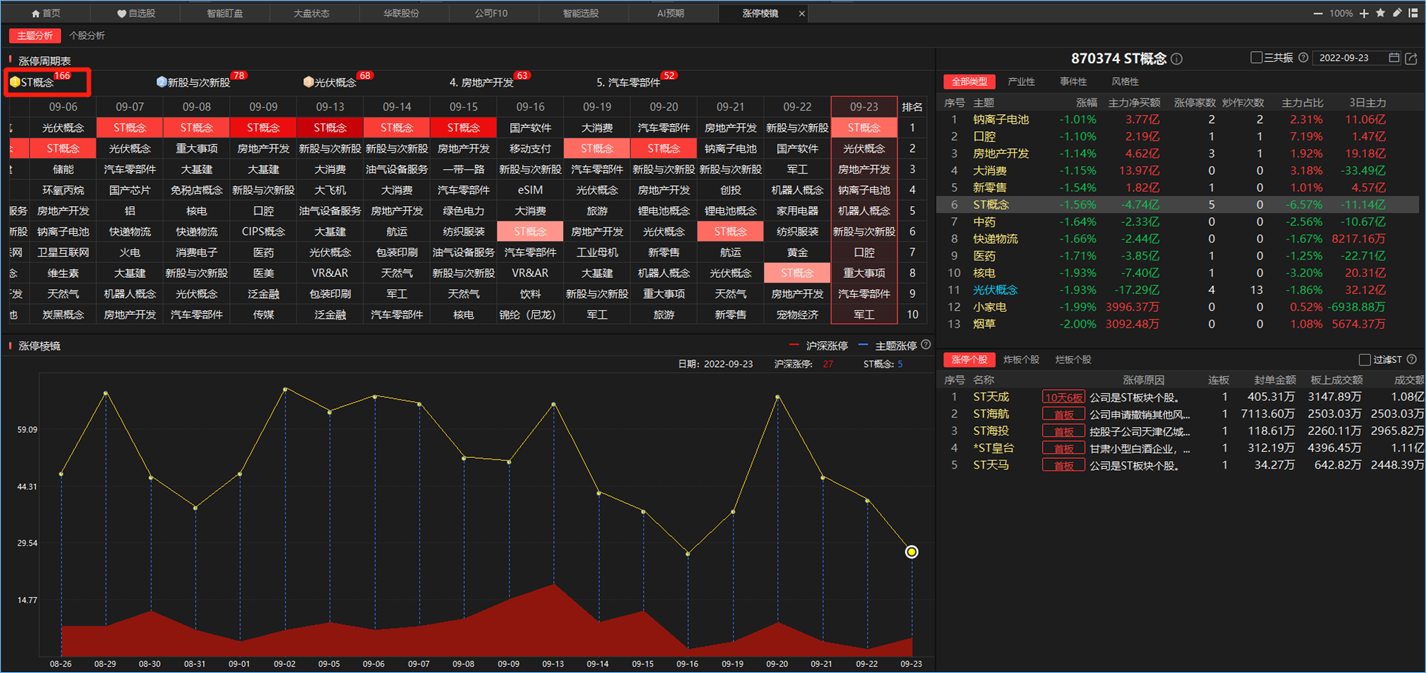
Task: Click the 09-23 highlighted chart point
Action: click(912, 552)
